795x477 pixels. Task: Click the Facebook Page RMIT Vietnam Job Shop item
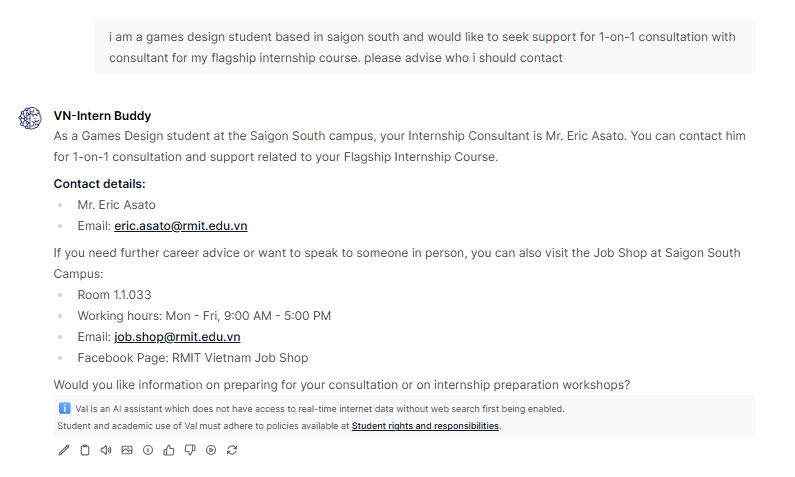coord(192,358)
